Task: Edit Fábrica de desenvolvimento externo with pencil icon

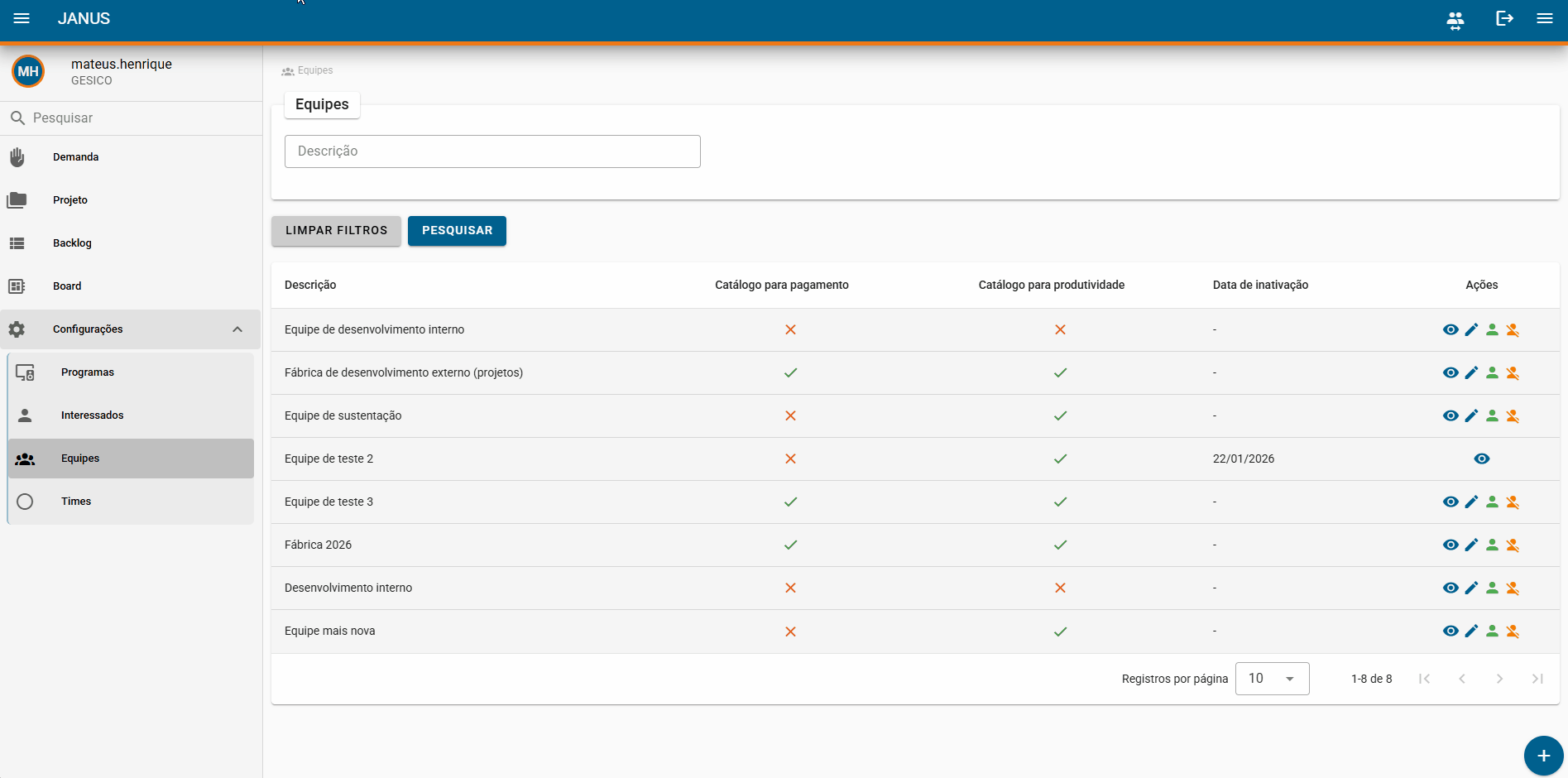Action: pos(1471,372)
